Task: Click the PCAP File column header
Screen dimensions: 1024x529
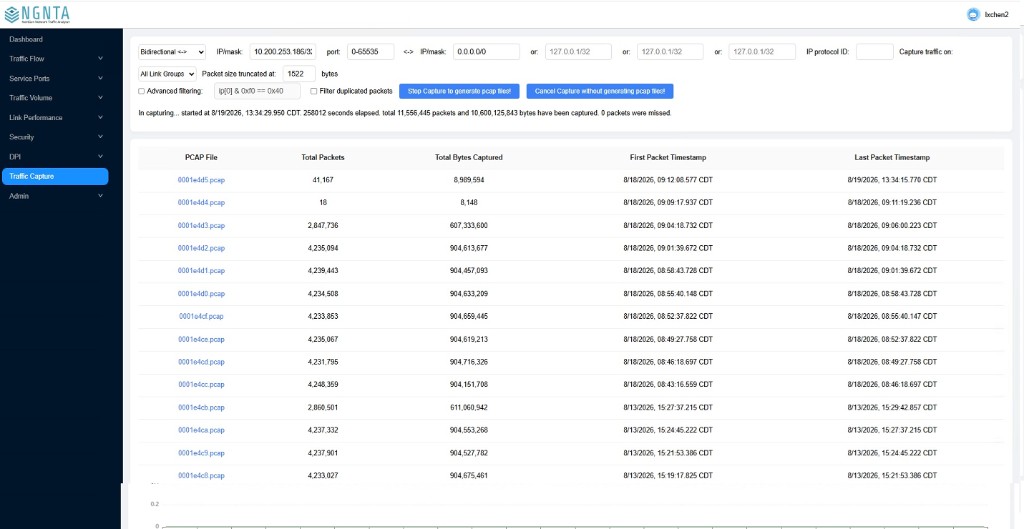Action: coord(201,157)
